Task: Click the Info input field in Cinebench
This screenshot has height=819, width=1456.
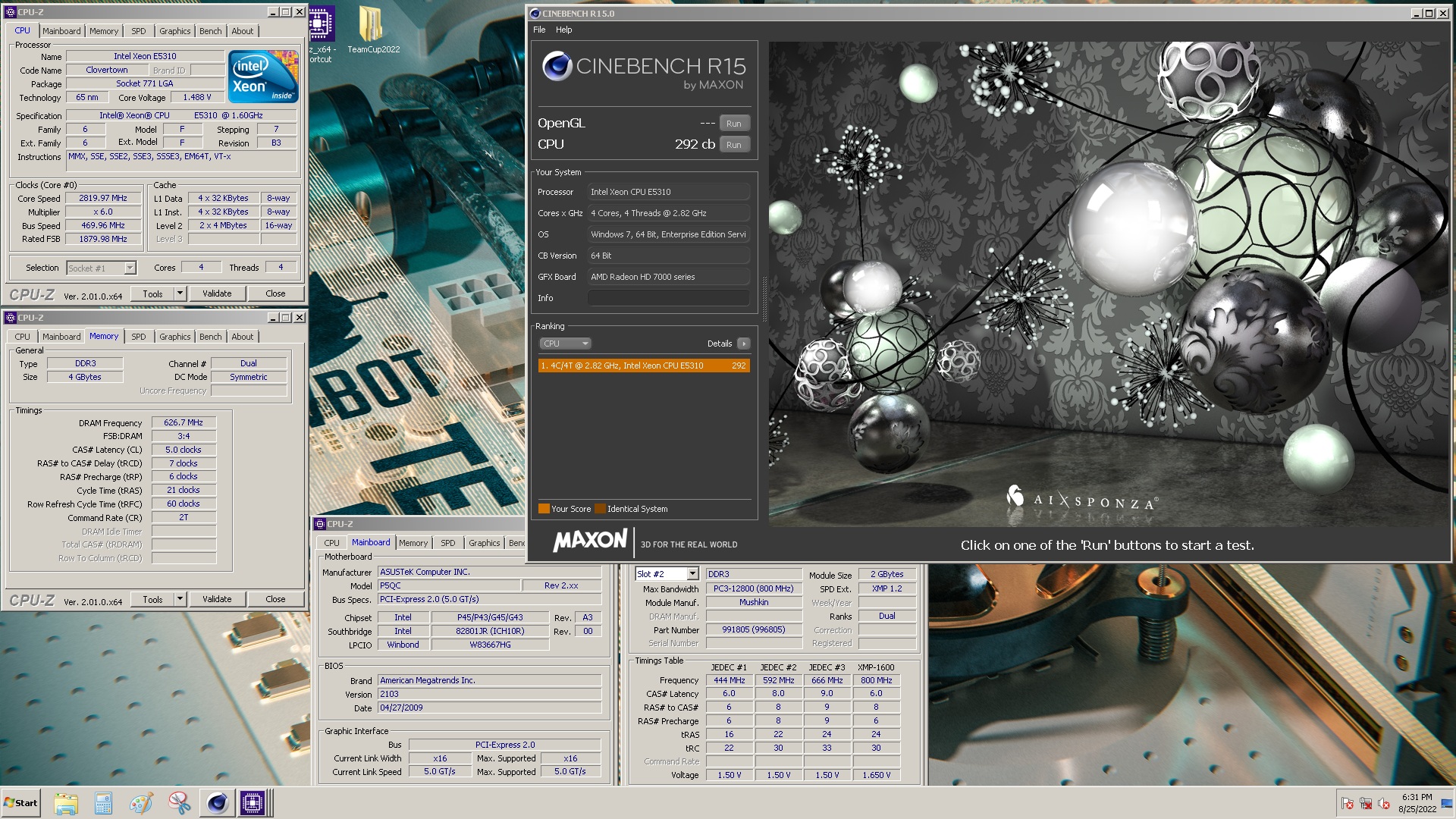Action: point(668,298)
